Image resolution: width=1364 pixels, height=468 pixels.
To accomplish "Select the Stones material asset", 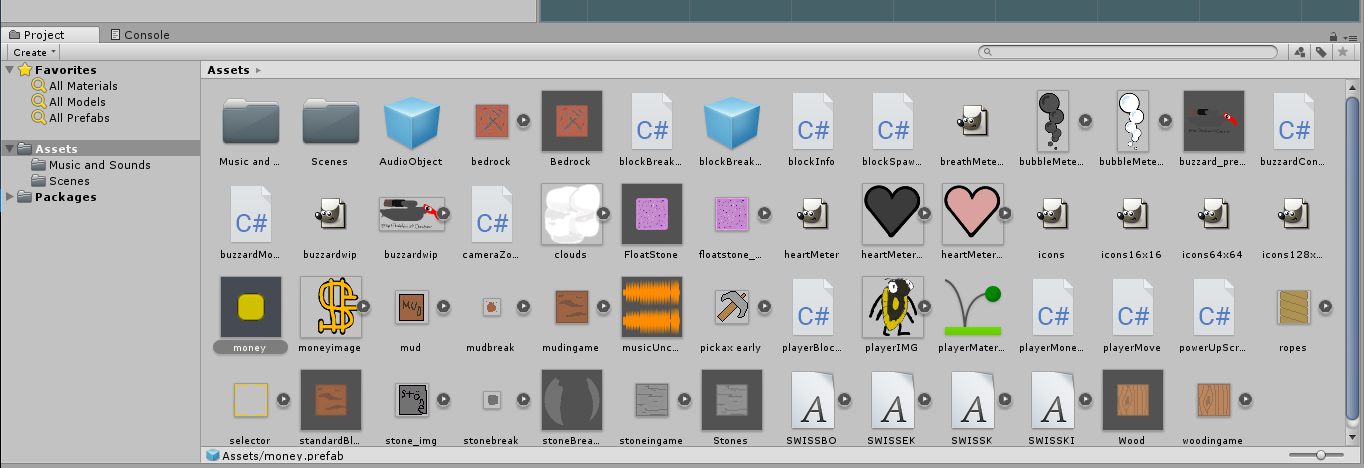I will [732, 400].
